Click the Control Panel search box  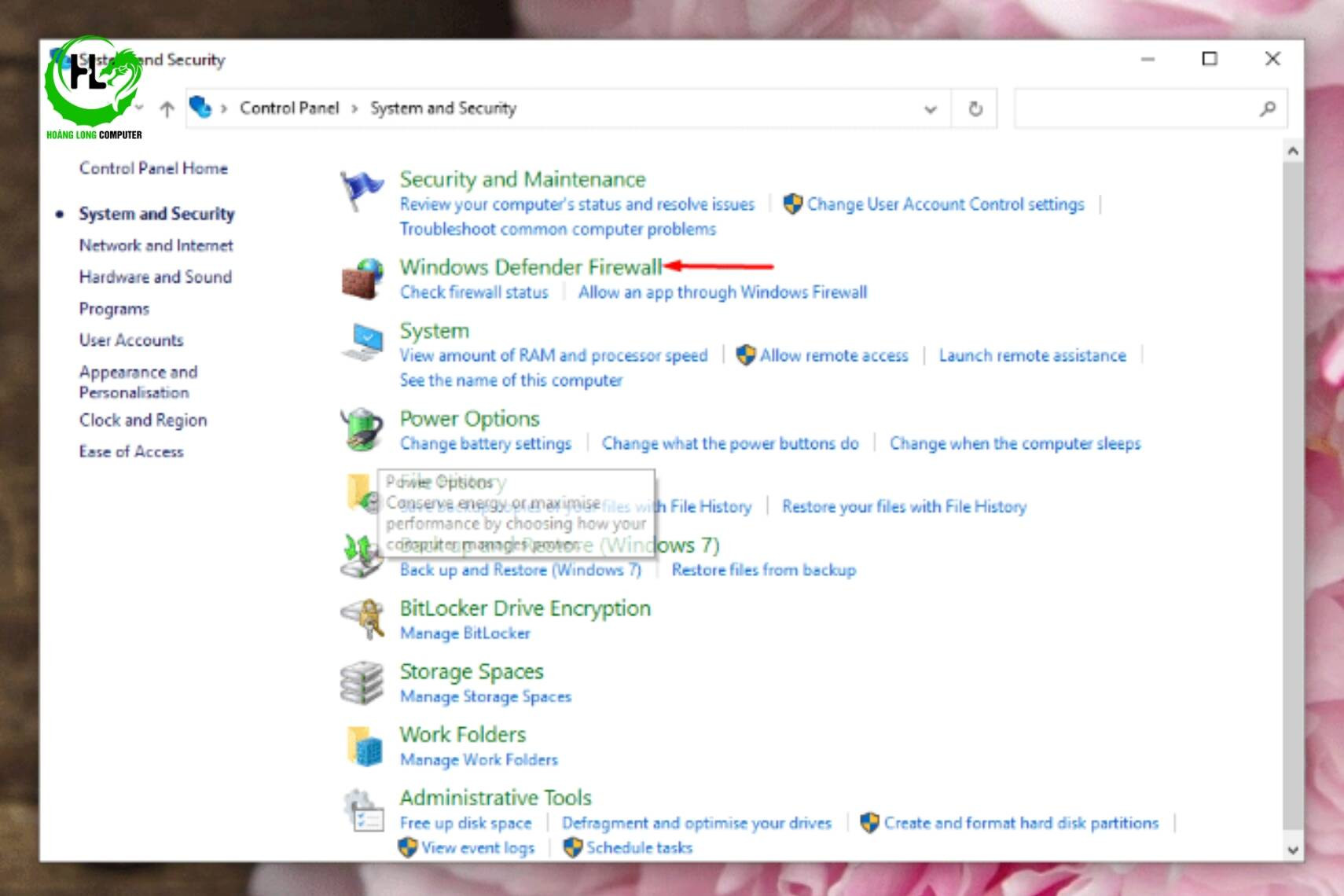coord(1136,109)
